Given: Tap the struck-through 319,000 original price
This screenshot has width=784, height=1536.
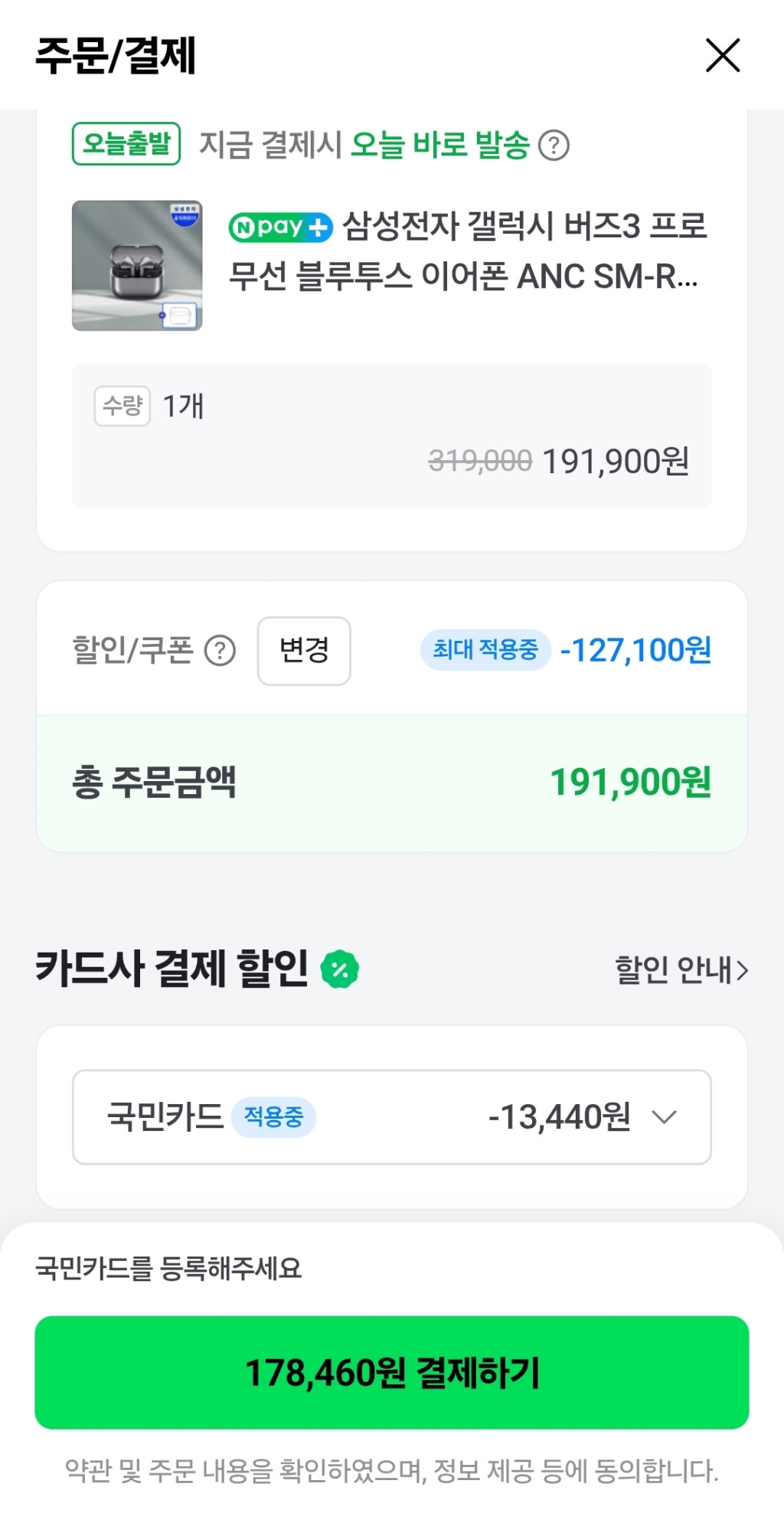Looking at the screenshot, I should point(480,461).
